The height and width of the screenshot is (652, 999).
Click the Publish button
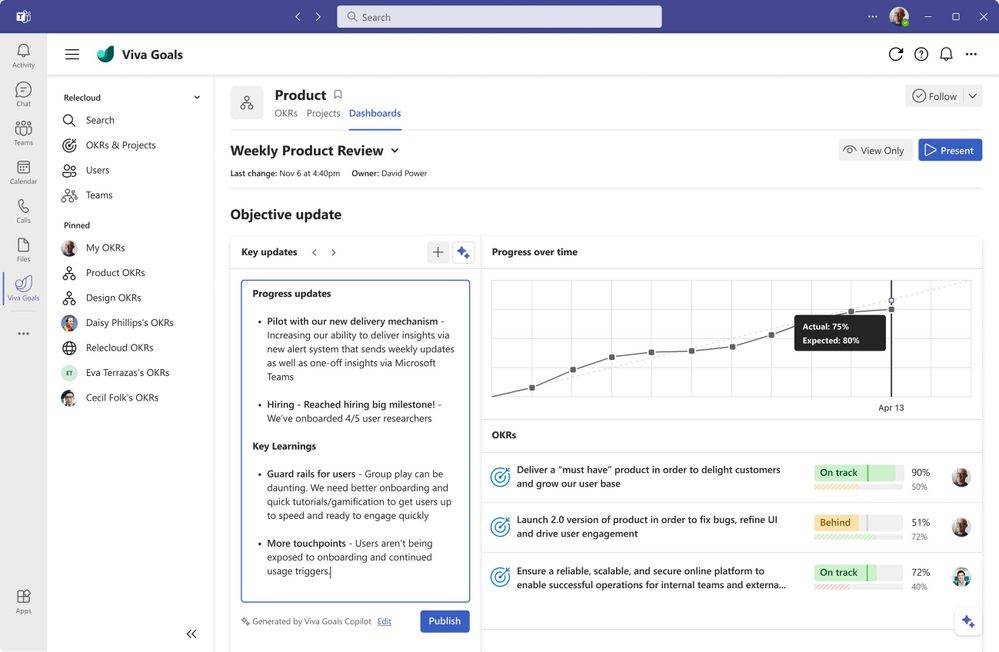[444, 621]
